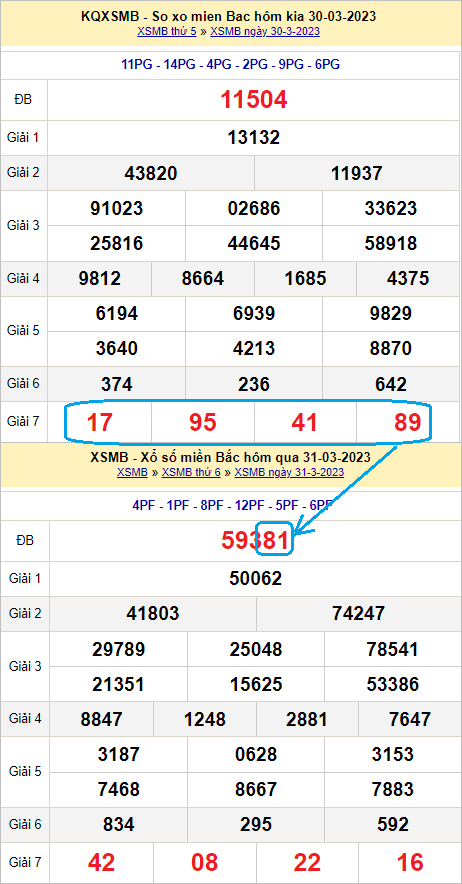
Task: Open the XSMB ngày 31-3-2023 link
Action: (x=289, y=472)
